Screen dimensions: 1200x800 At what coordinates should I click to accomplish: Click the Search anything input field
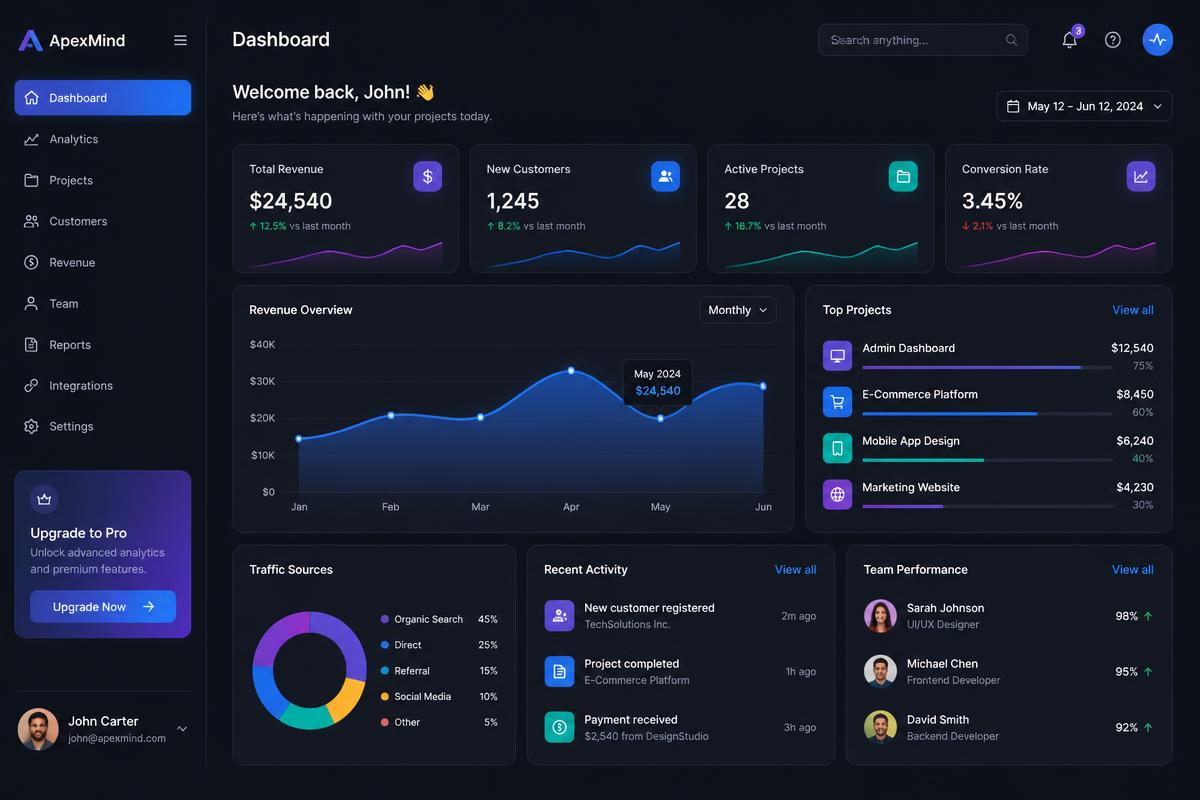click(923, 40)
